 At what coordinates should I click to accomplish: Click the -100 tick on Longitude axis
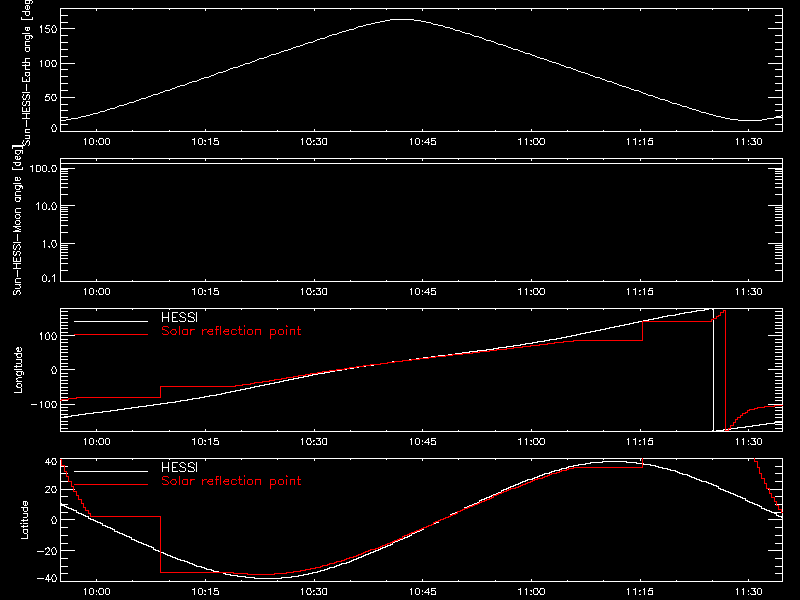44,405
